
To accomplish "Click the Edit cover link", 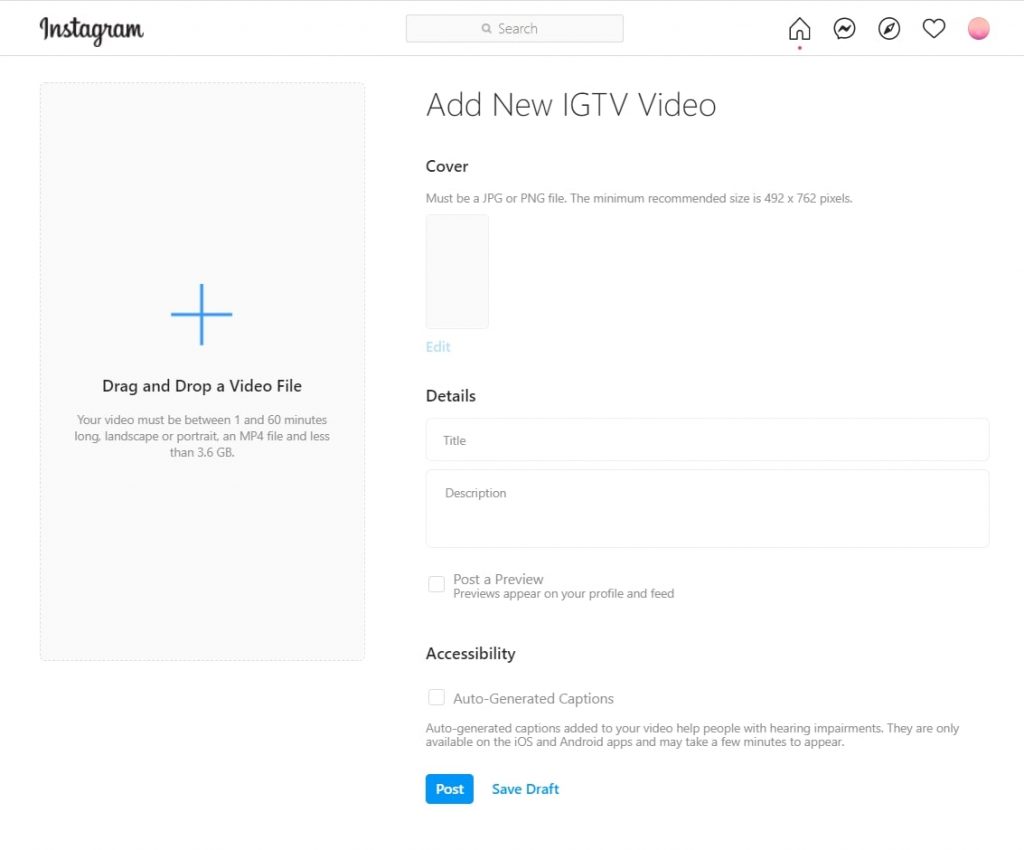I will (438, 347).
